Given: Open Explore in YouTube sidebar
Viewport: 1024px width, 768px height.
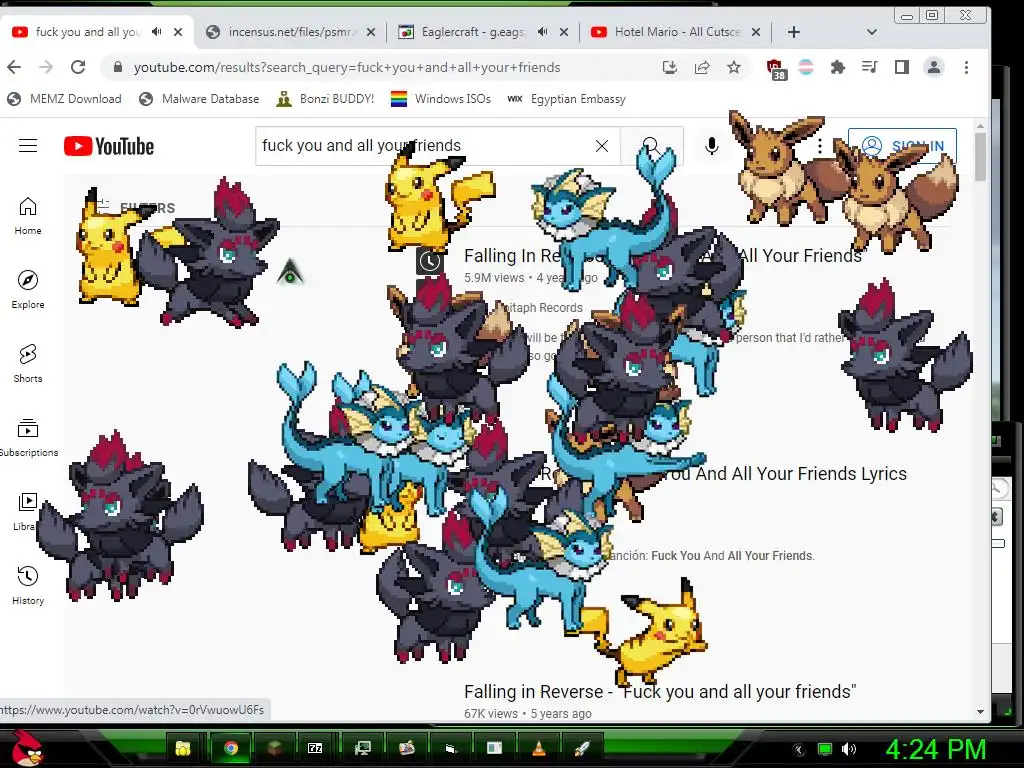Looking at the screenshot, I should (x=27, y=290).
